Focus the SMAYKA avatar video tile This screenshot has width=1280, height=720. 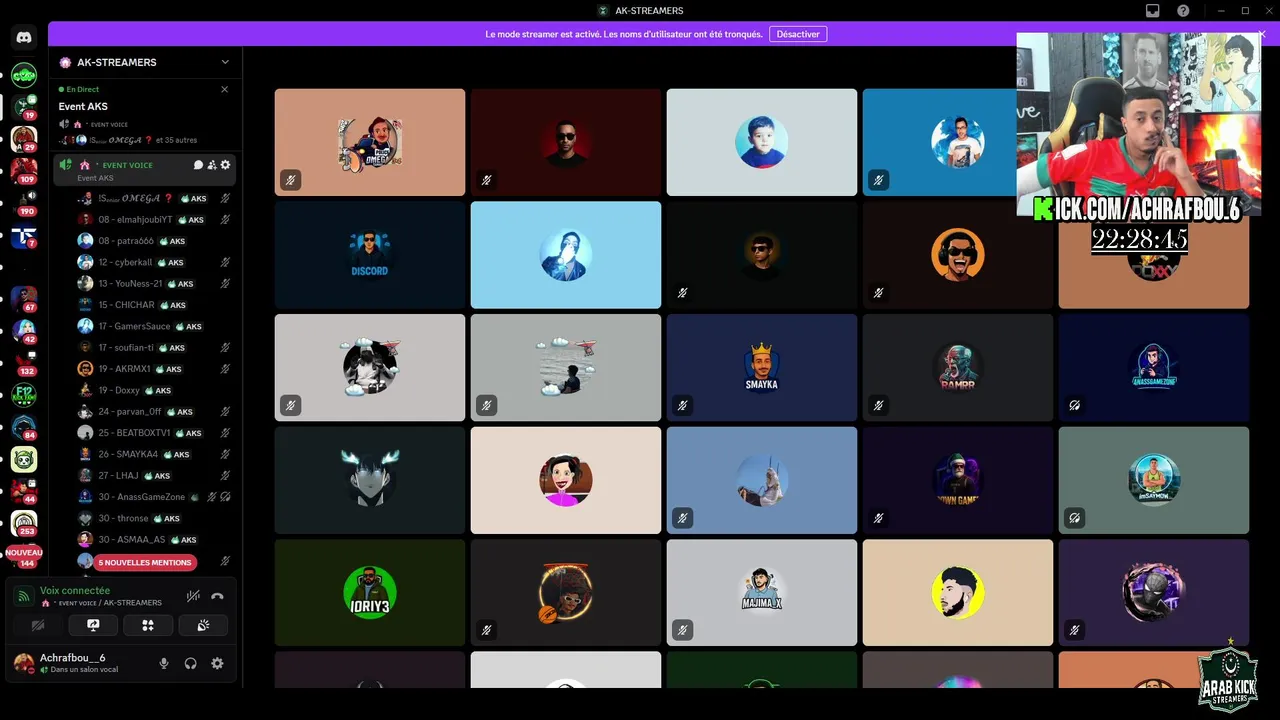[762, 368]
